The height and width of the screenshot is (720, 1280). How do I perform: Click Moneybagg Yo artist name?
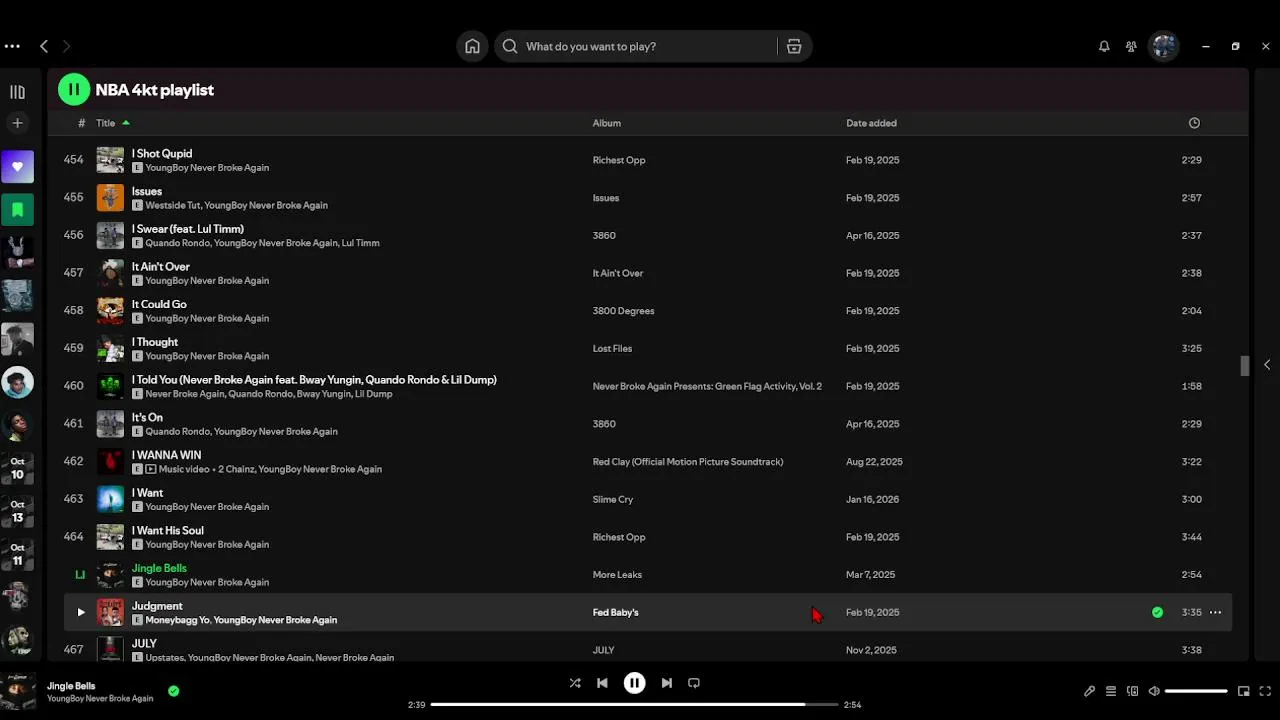tap(176, 620)
